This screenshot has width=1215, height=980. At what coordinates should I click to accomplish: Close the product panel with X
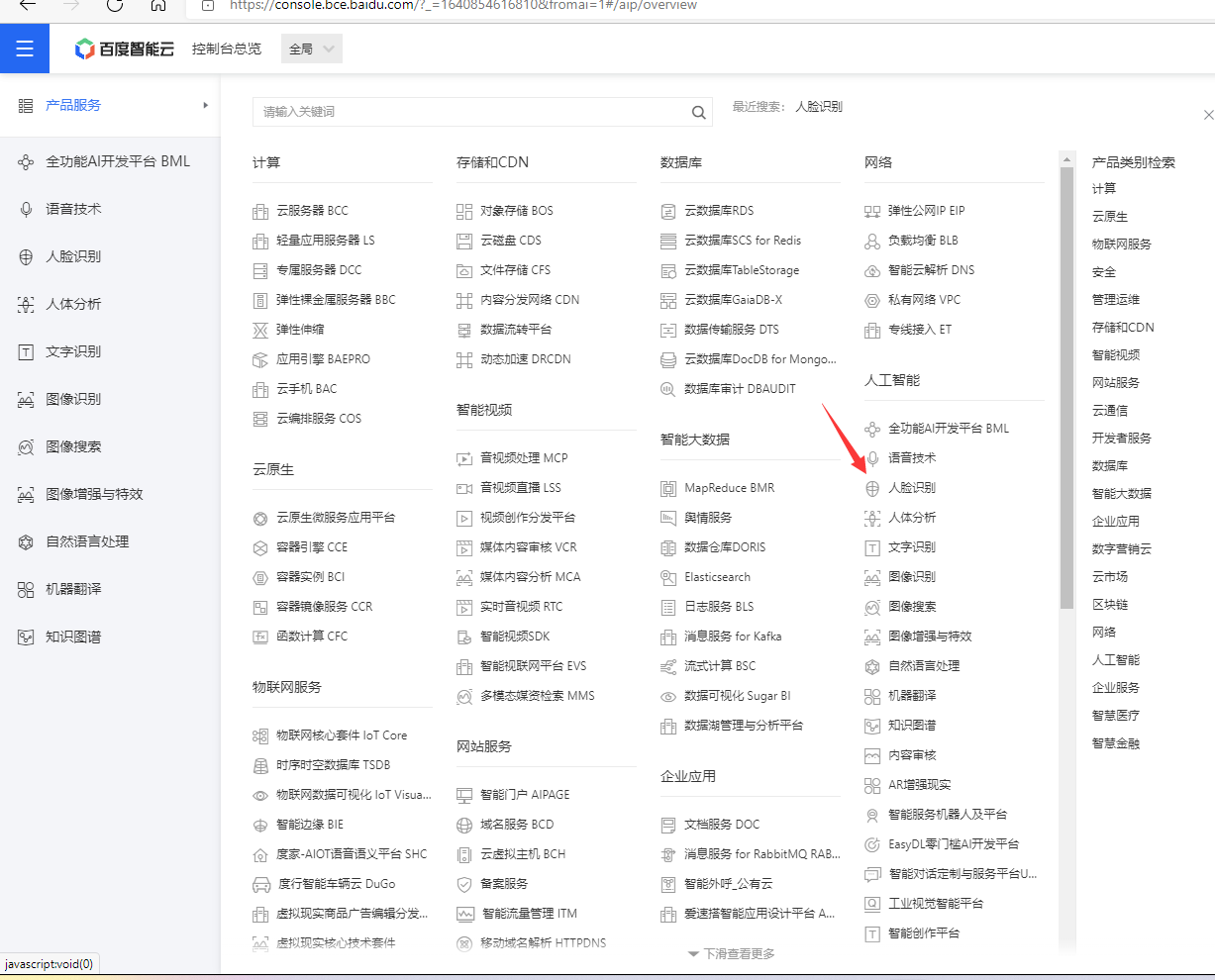coord(1208,115)
